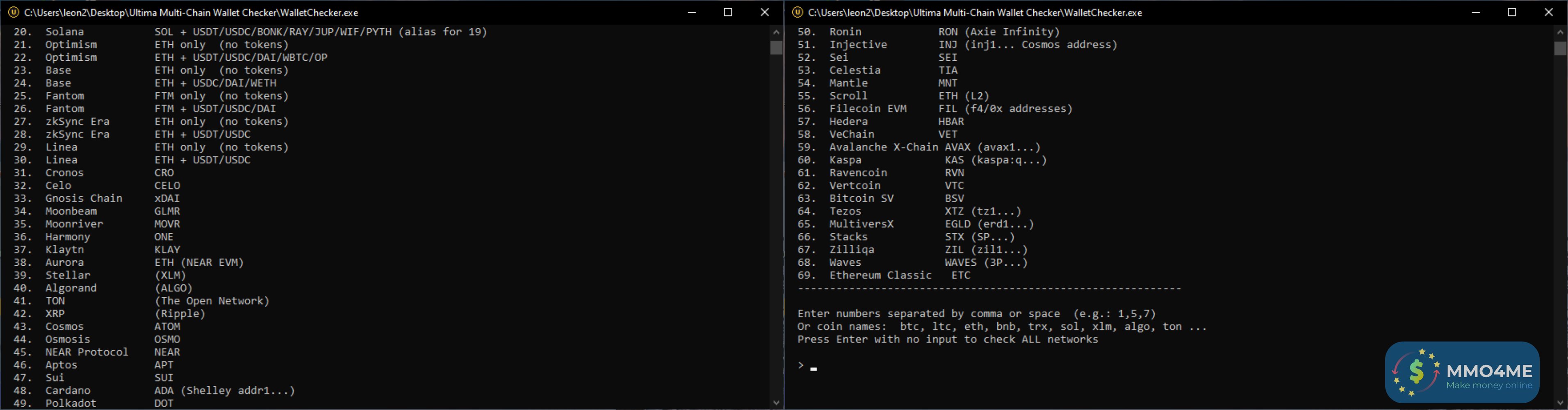The image size is (1568, 410).
Task: Click the 'Bitcoin SV' entry
Action: click(x=862, y=198)
